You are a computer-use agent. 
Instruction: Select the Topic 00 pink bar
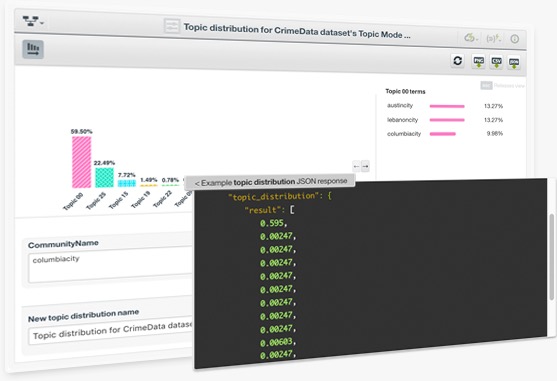(x=81, y=162)
